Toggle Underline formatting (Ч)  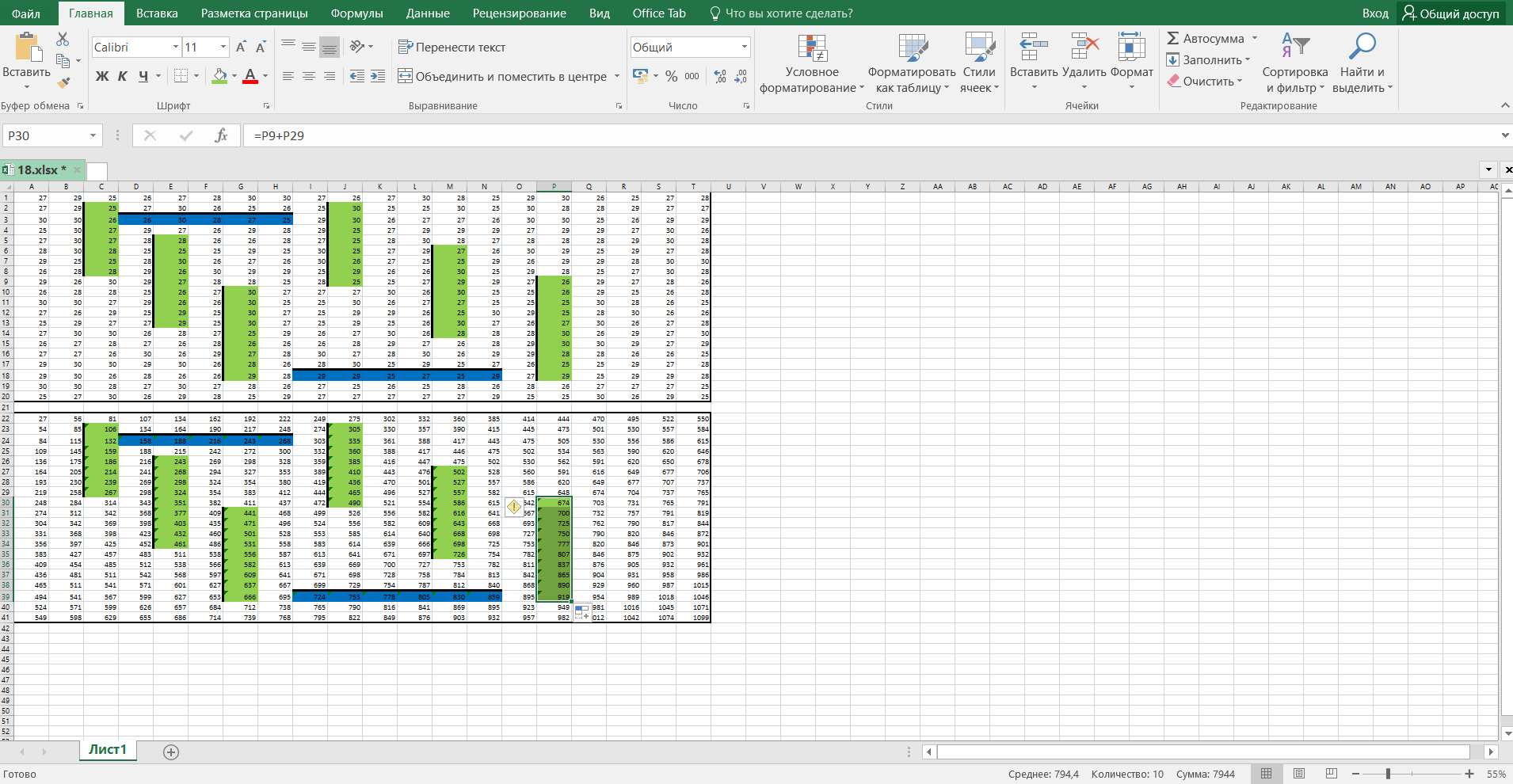coord(143,76)
